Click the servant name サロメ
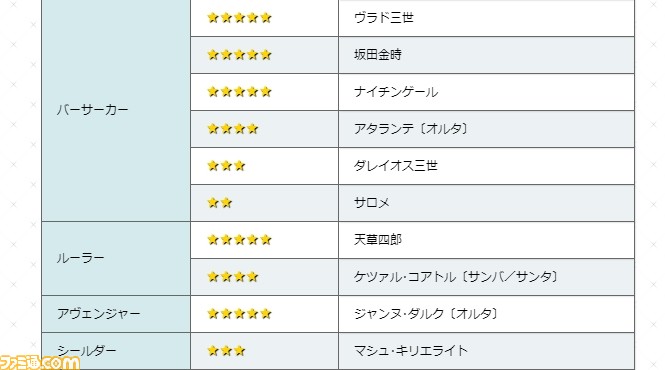This screenshot has width=665, height=370. click(x=372, y=202)
